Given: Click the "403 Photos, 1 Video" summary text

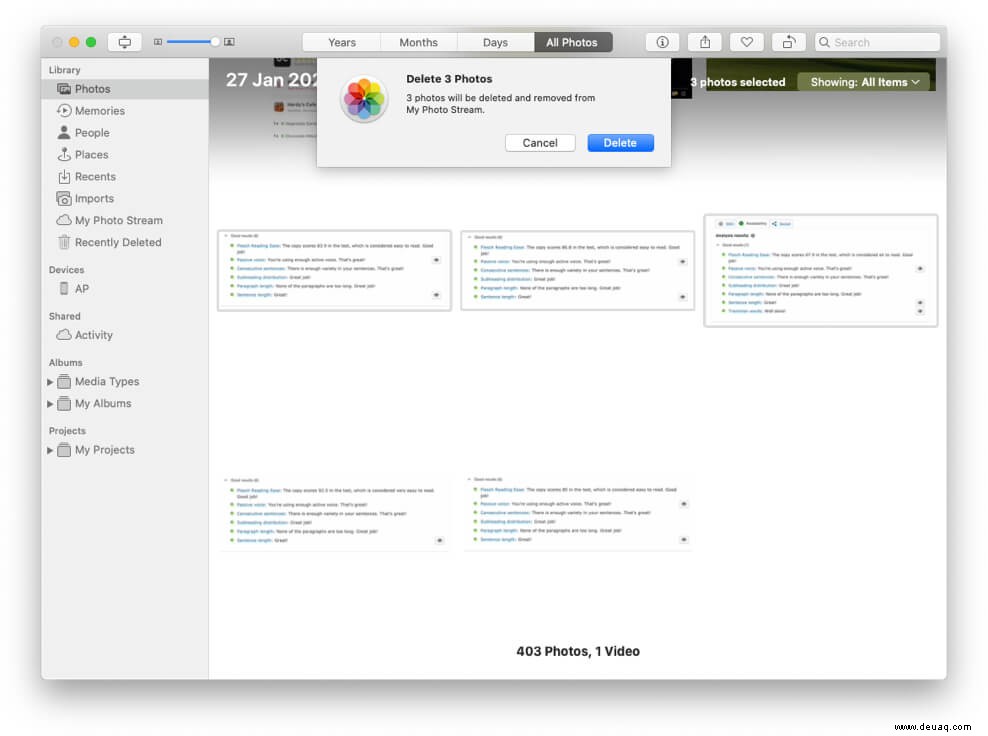Looking at the screenshot, I should 578,652.
